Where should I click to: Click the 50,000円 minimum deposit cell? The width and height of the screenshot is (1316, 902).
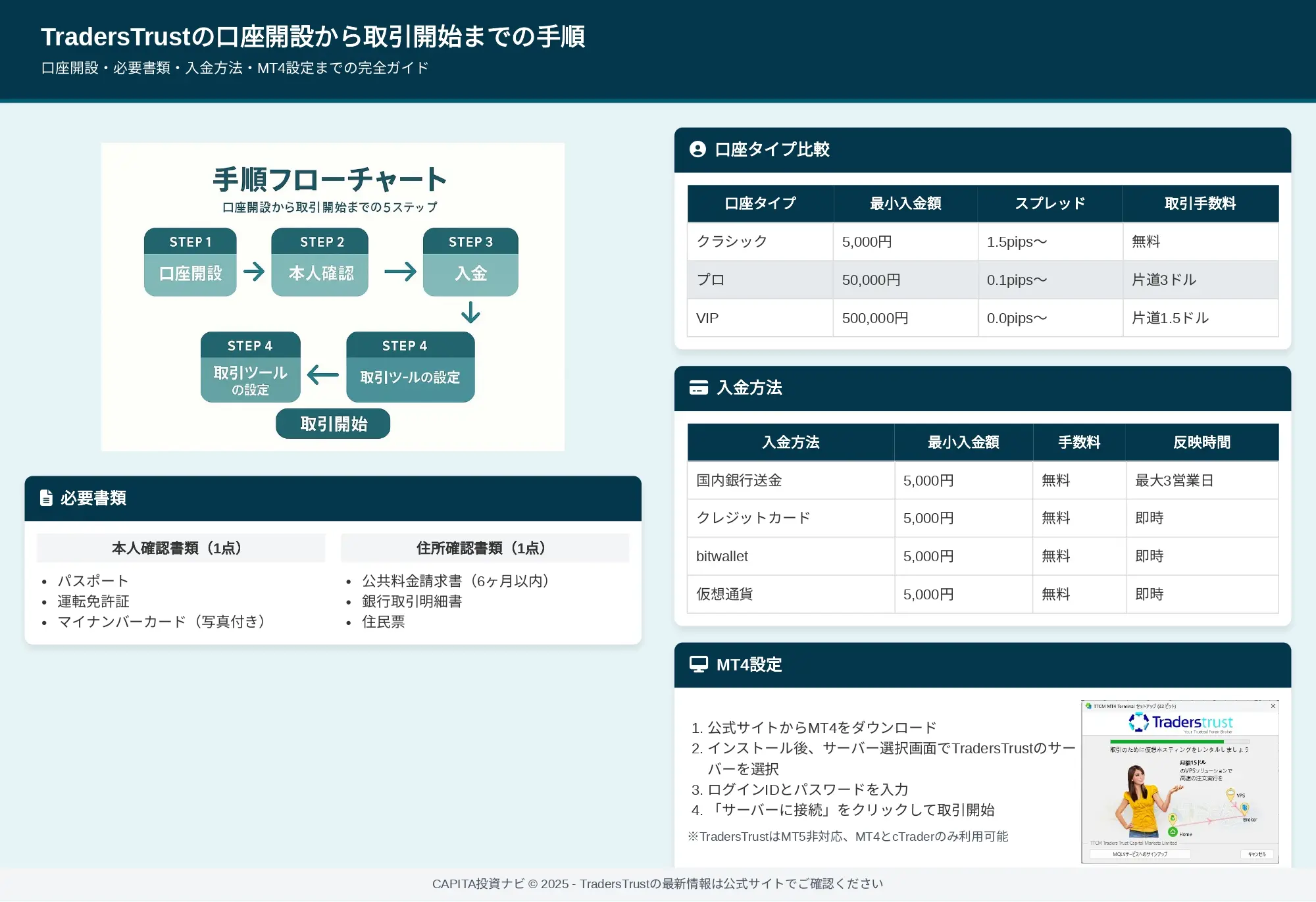tap(905, 280)
